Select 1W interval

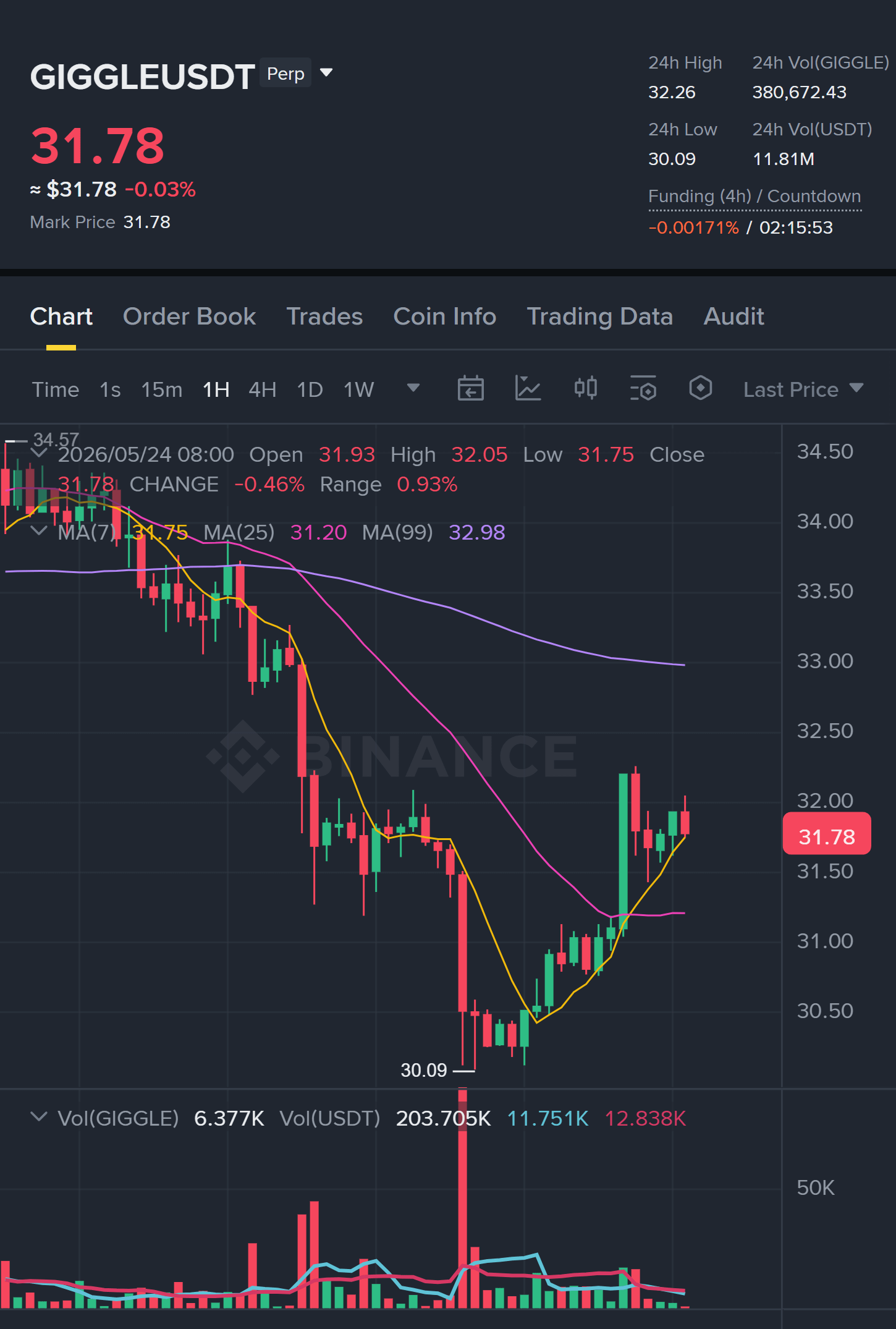[x=359, y=389]
